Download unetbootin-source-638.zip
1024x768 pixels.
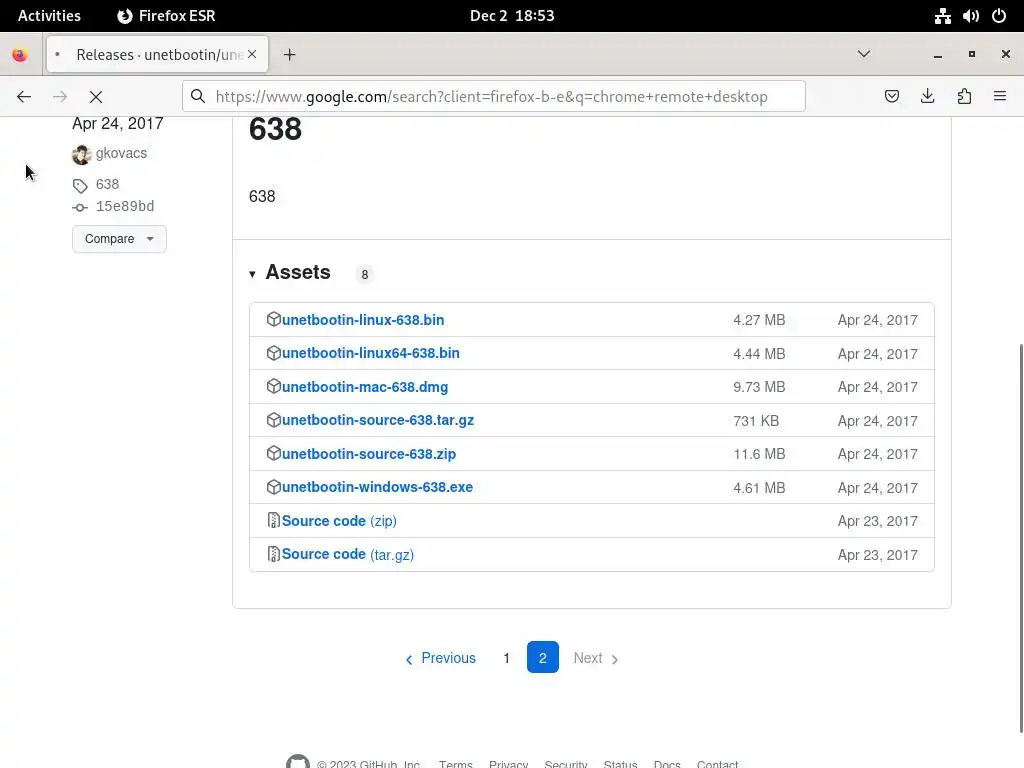[x=368, y=454]
